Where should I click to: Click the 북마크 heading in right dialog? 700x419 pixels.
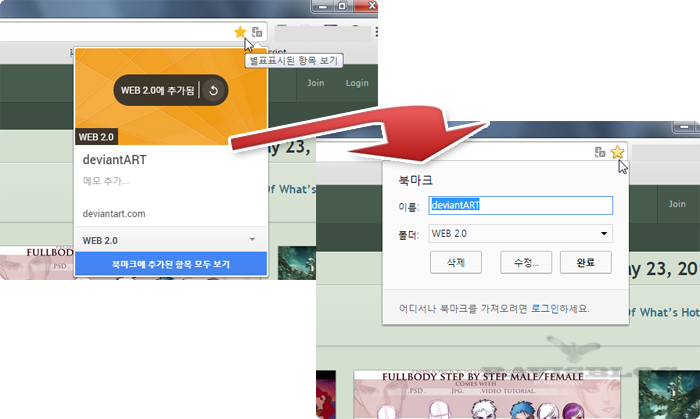click(415, 180)
